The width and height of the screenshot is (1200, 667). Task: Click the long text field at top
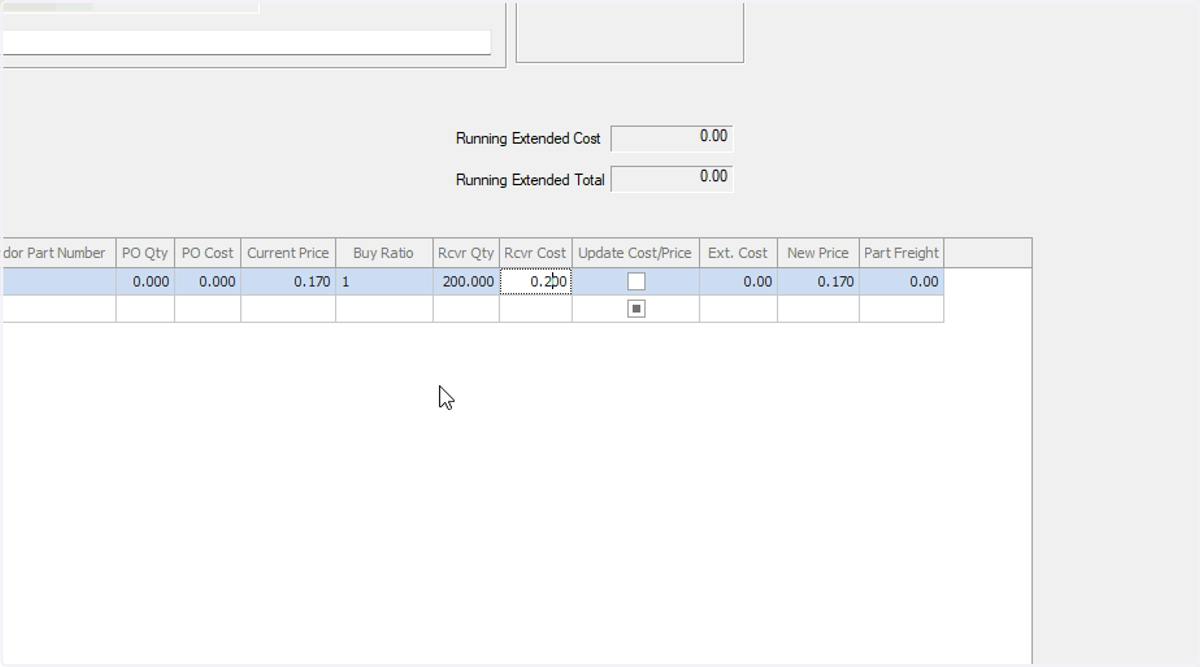click(x=246, y=42)
